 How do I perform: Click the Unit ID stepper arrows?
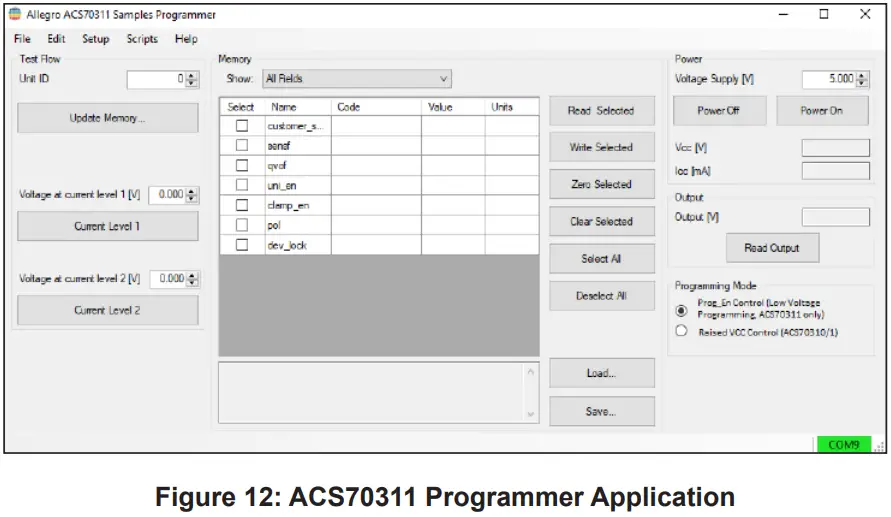point(192,80)
